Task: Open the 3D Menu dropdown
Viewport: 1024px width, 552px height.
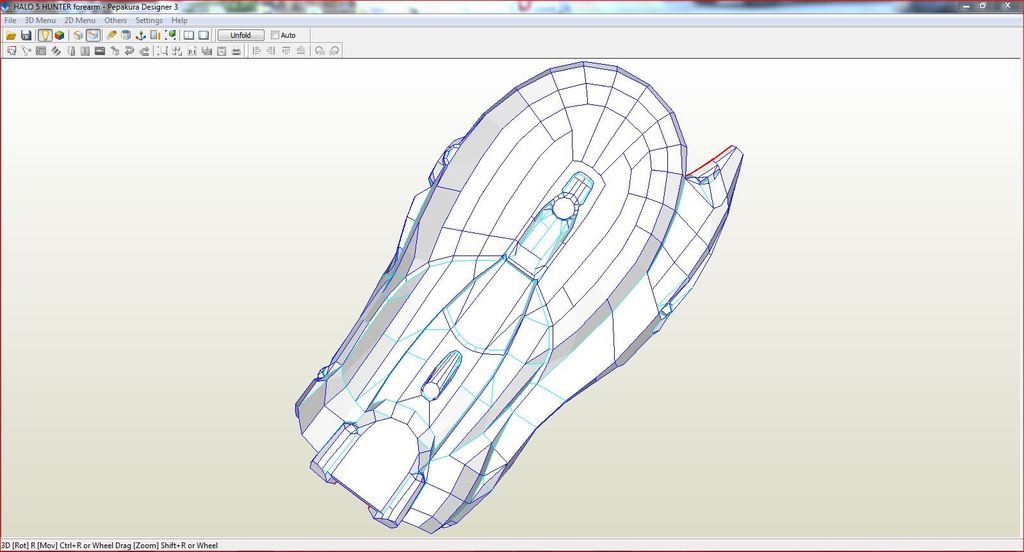Action: point(40,20)
